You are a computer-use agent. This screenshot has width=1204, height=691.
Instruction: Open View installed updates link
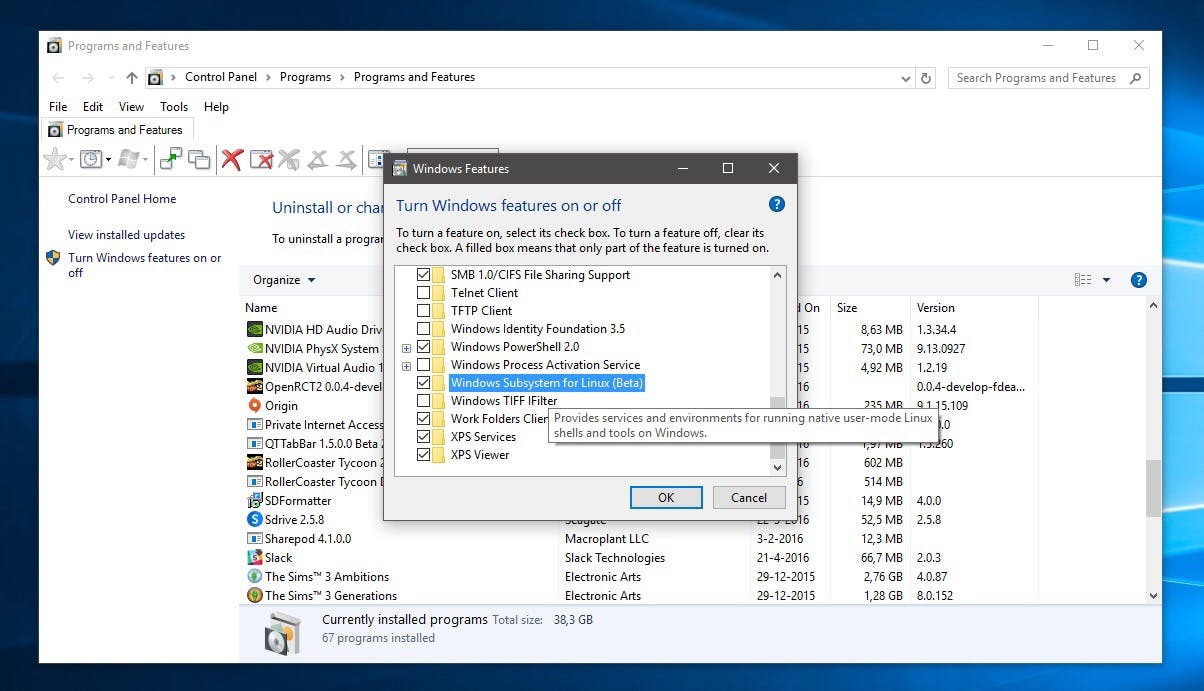point(126,235)
